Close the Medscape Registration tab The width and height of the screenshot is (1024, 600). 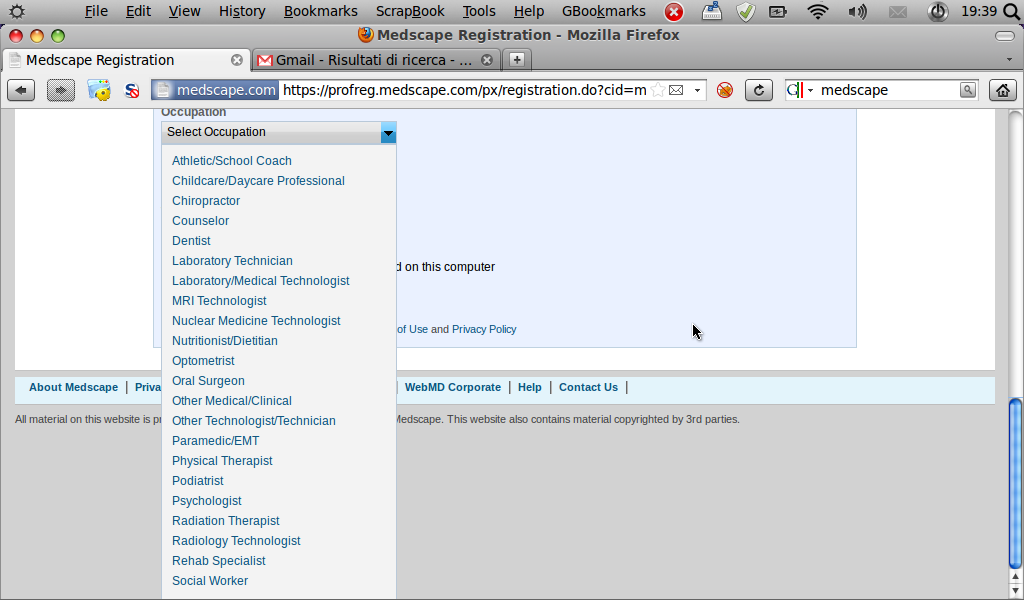point(236,60)
